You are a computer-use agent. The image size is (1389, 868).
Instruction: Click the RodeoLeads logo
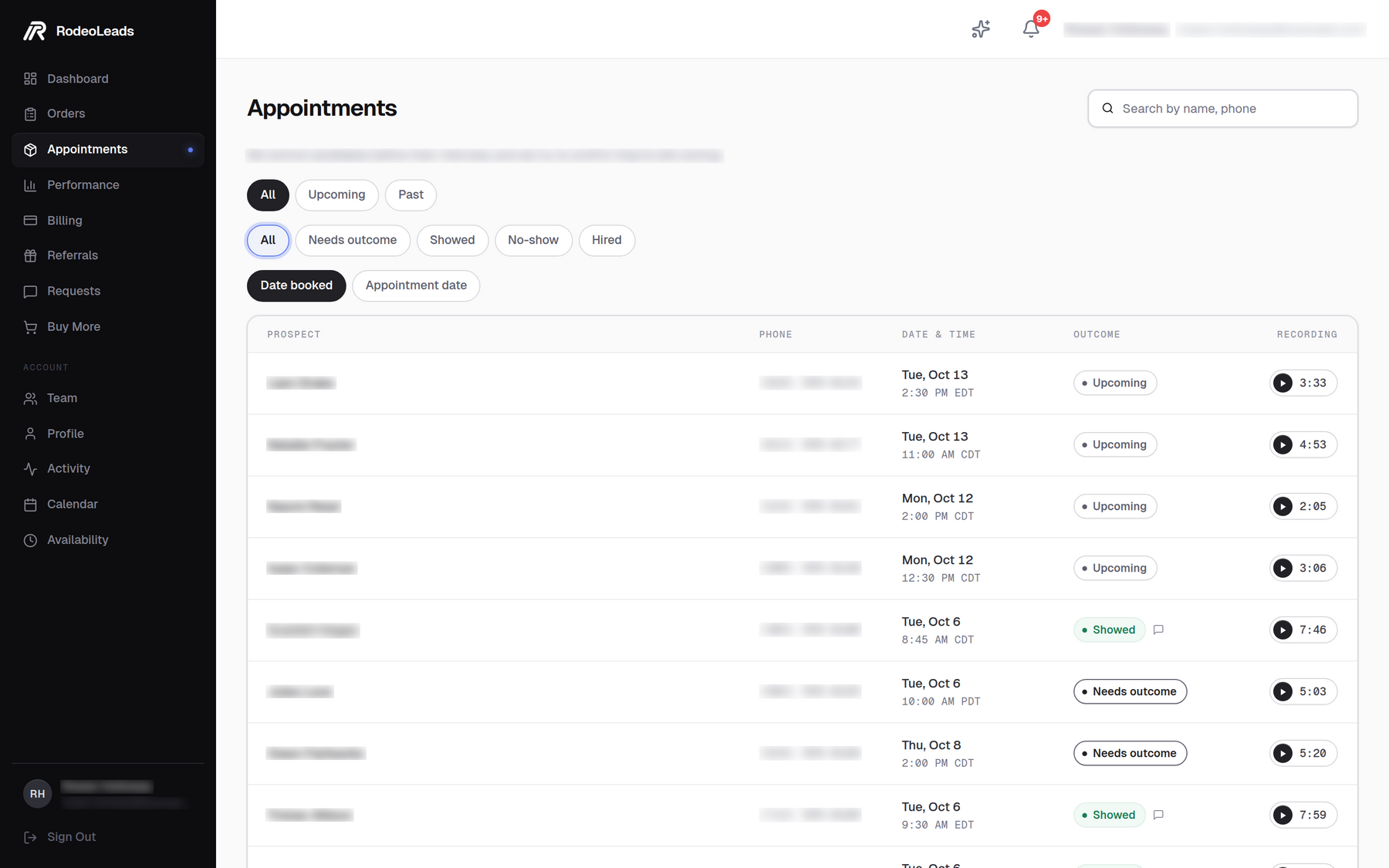click(x=79, y=31)
